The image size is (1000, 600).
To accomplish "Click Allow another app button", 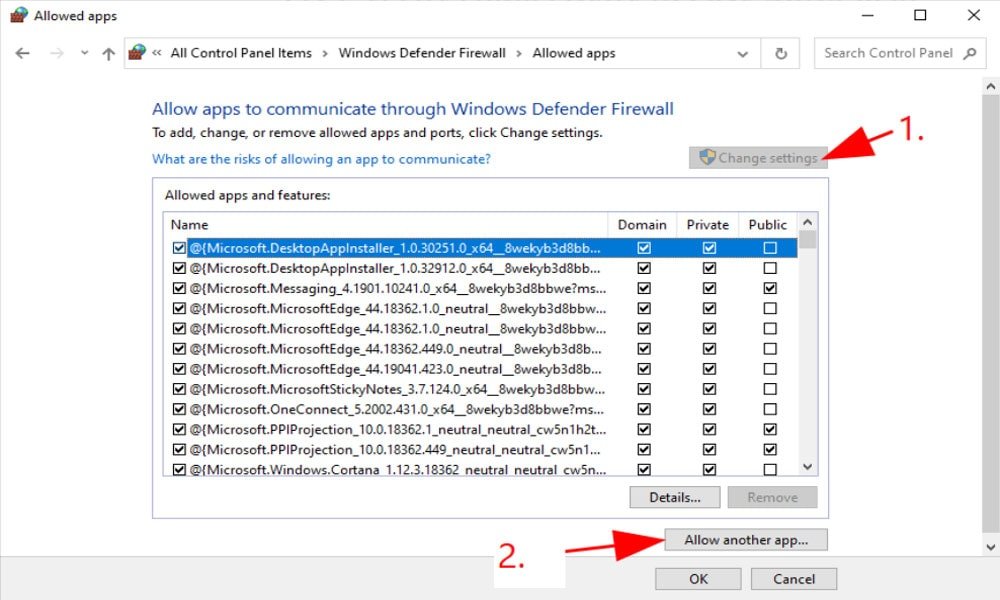I will (x=746, y=540).
